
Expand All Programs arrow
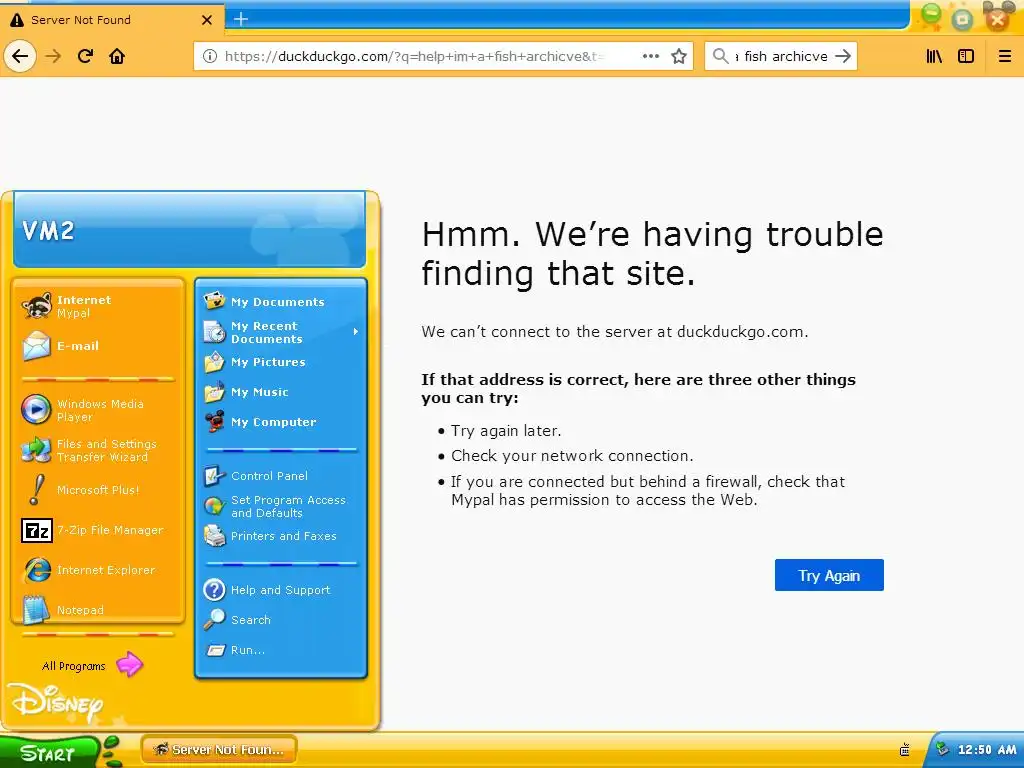[129, 665]
